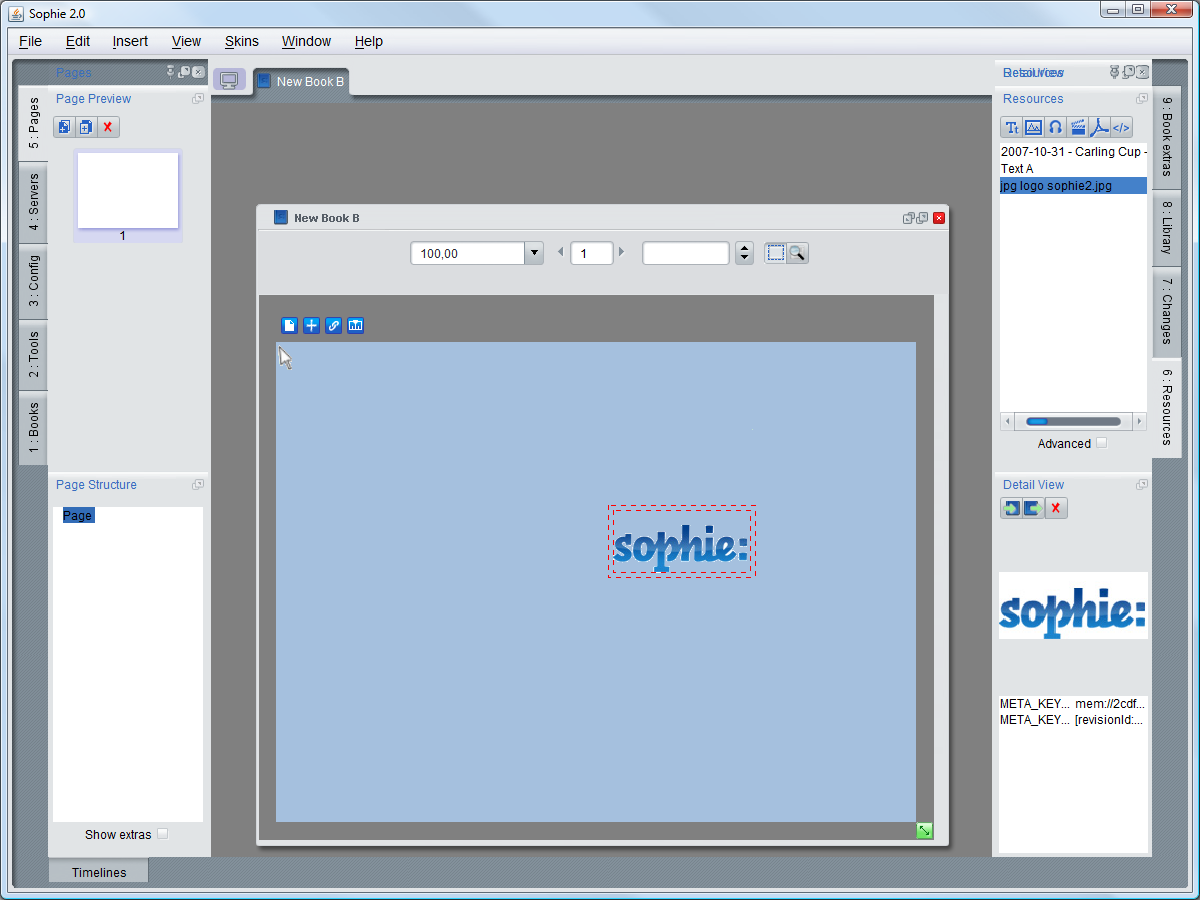Detach the Resources sub-panel
Screen dimensions: 1200x900
1142,99
